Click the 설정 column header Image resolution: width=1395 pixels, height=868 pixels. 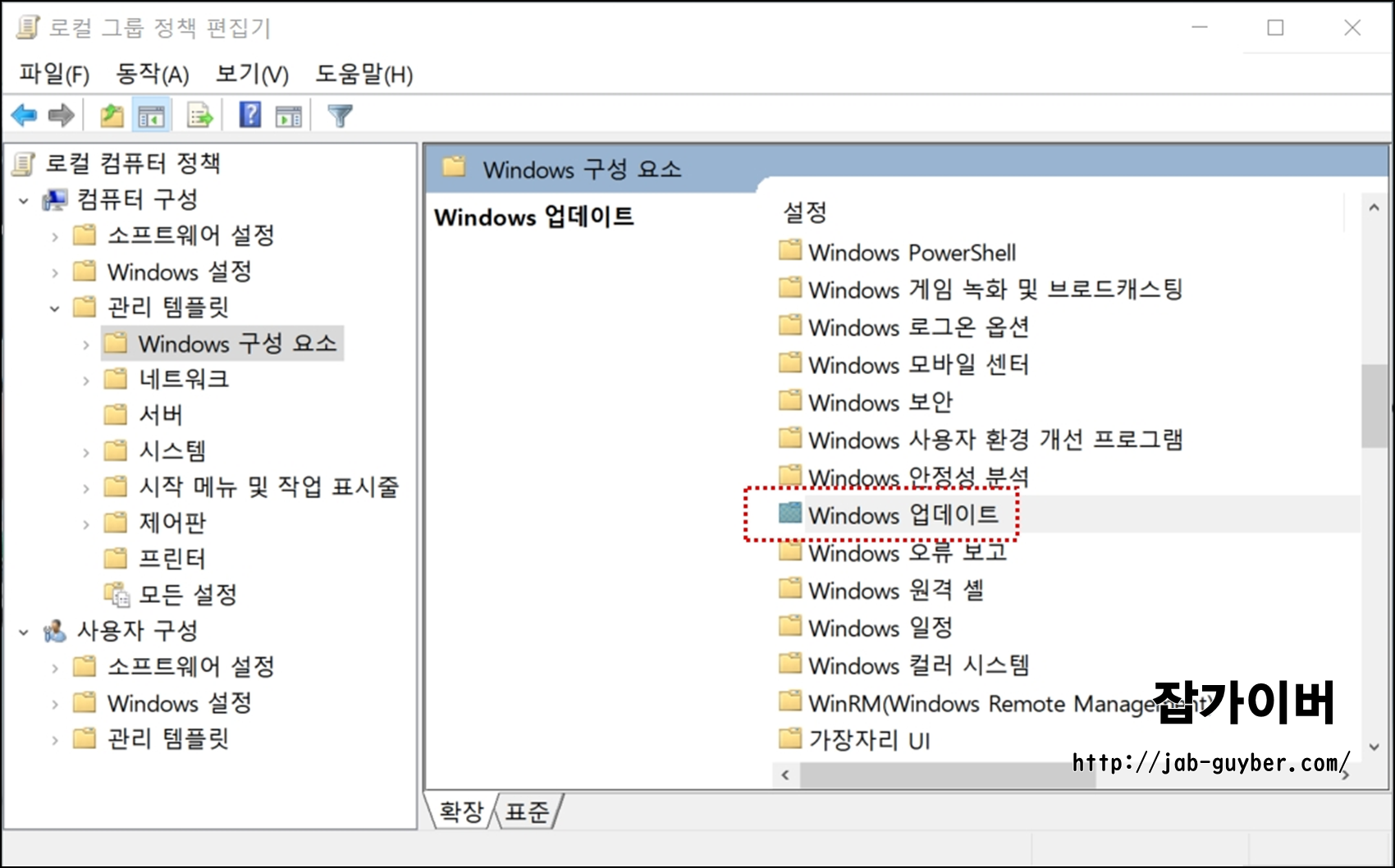click(x=805, y=212)
